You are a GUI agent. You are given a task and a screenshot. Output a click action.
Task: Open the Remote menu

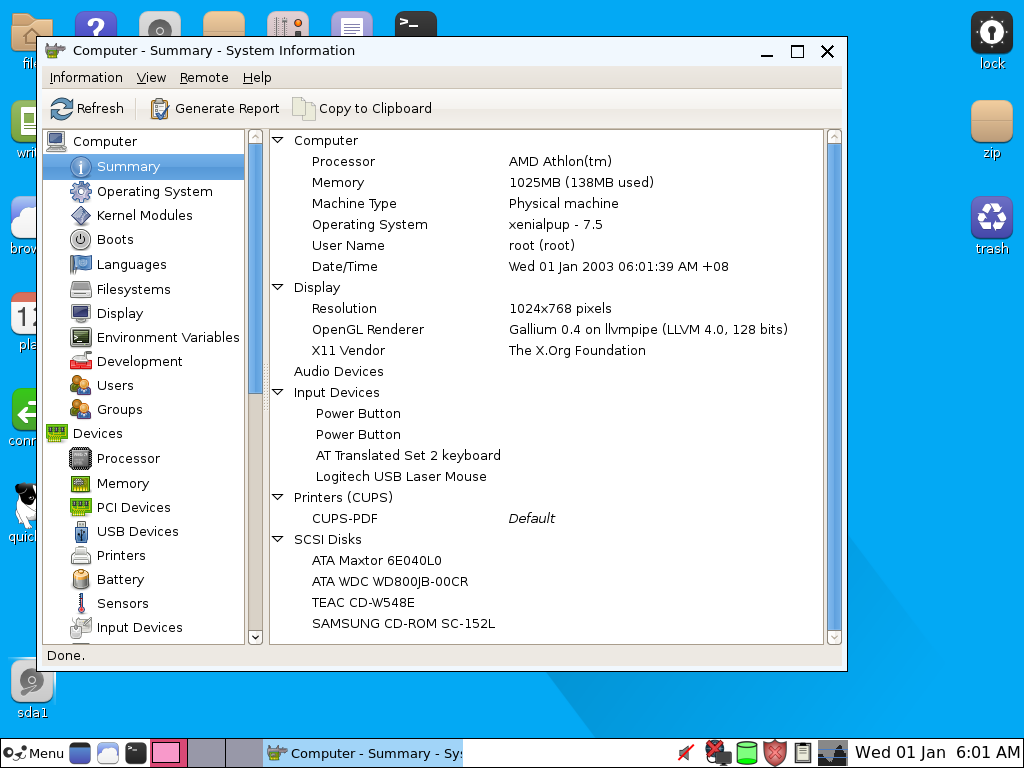point(204,78)
